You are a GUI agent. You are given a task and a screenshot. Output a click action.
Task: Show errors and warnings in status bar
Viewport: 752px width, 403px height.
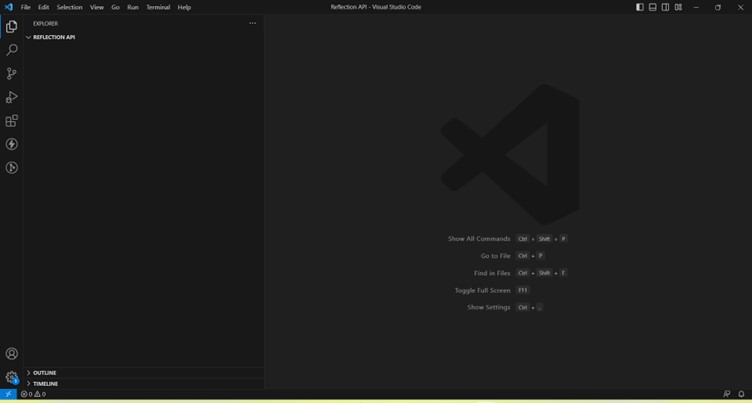coord(33,394)
